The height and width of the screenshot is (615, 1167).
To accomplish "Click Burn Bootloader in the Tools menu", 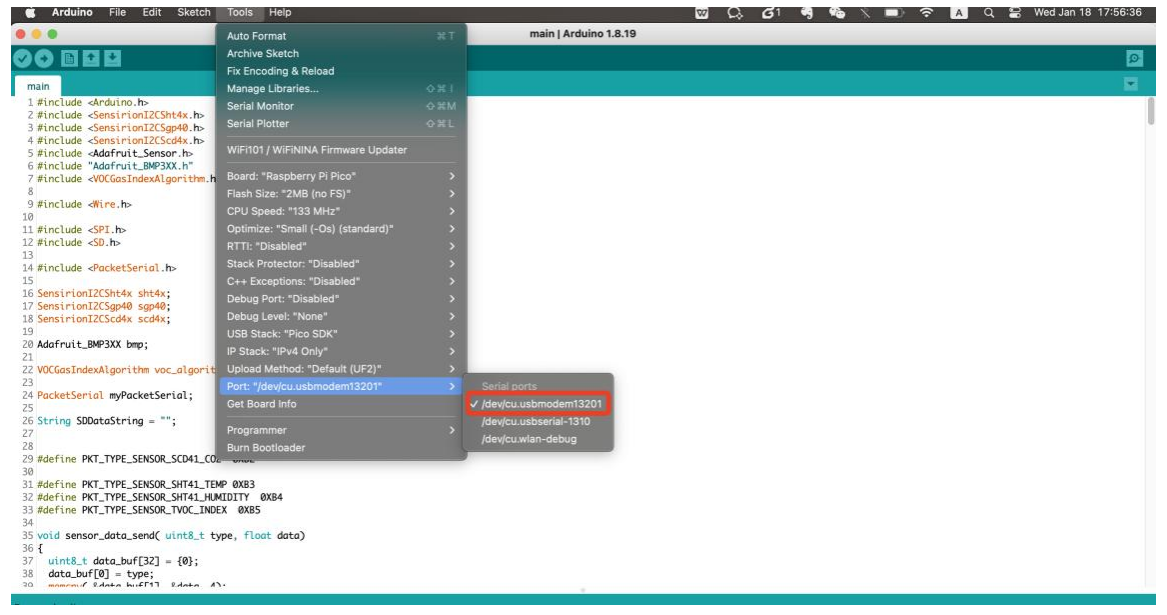I will tap(266, 447).
